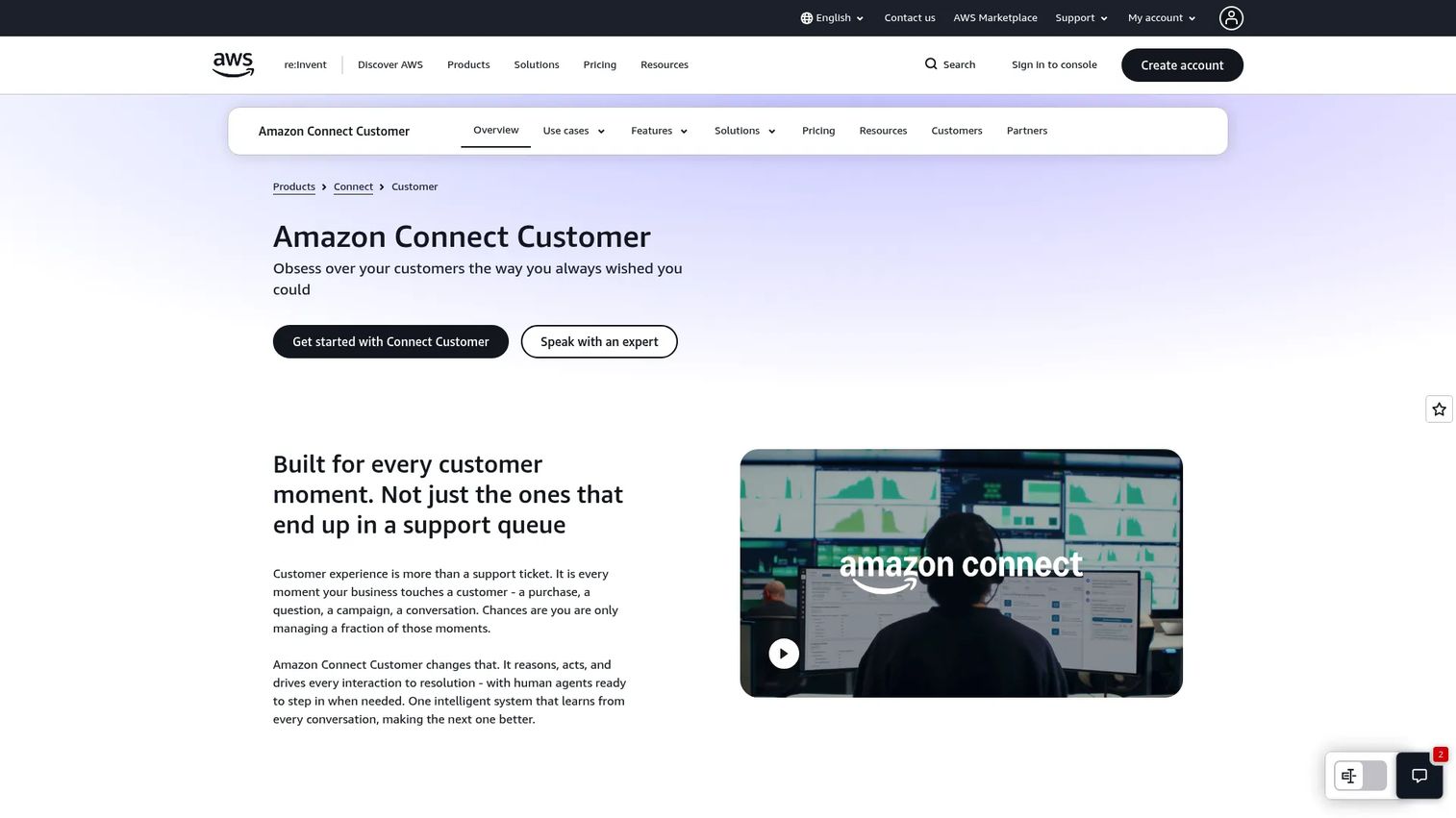The height and width of the screenshot is (818, 1456).
Task: Click the globe language icon
Action: click(807, 18)
